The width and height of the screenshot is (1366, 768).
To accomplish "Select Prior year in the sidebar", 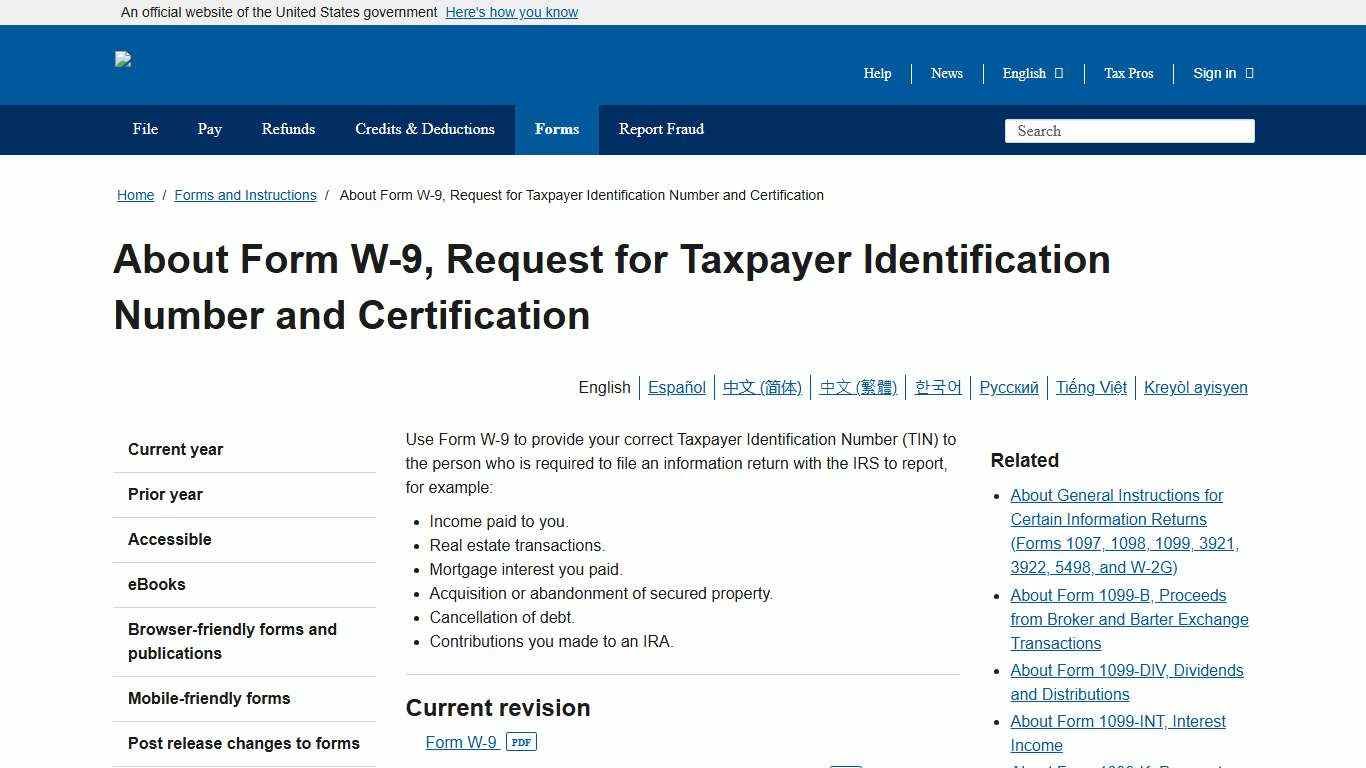I will [165, 494].
